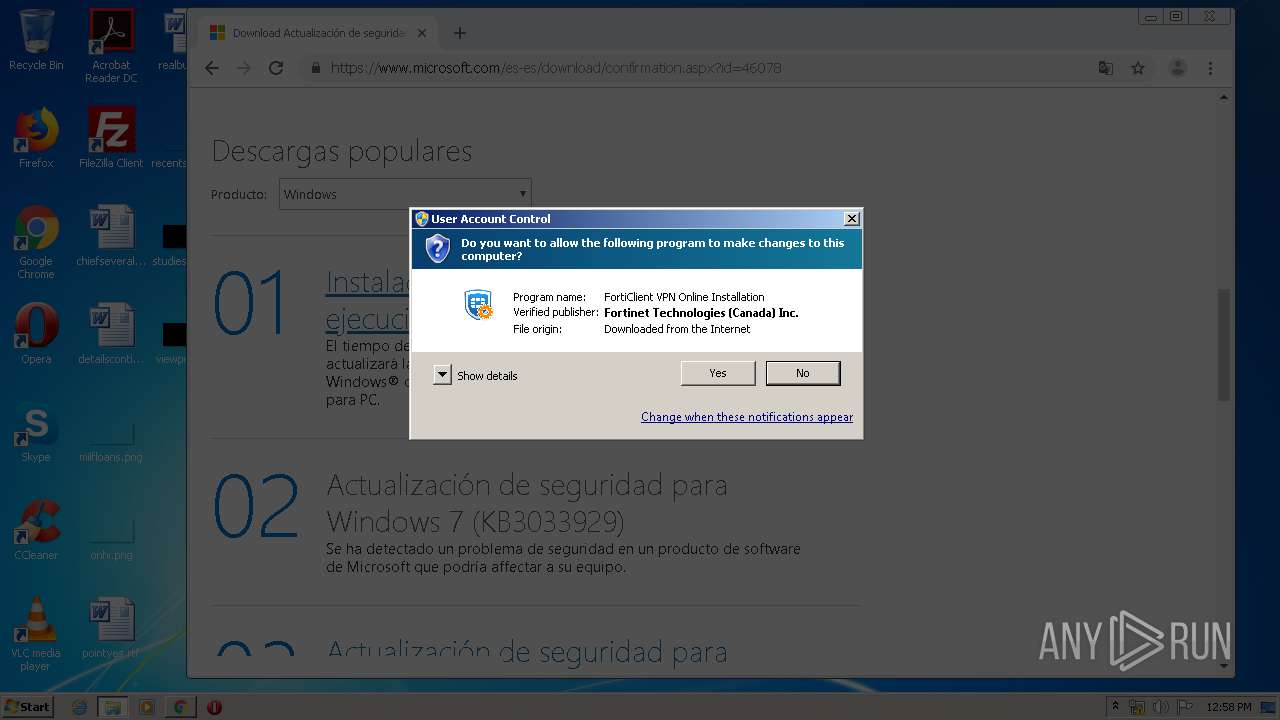Click the taskbar clock showing 12:58 PM
Viewport: 1280px width, 720px height.
(x=1229, y=707)
